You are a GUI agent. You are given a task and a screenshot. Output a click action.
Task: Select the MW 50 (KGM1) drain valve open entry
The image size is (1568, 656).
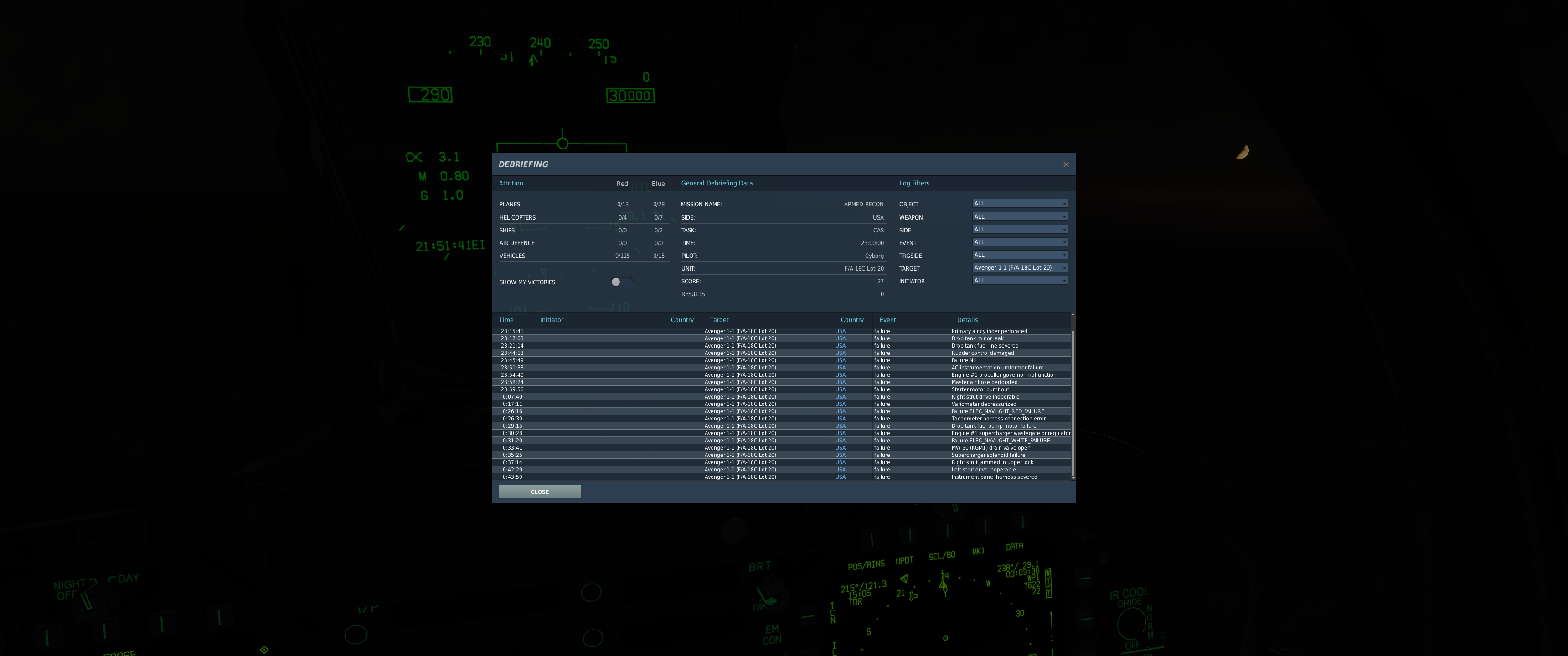[x=781, y=448]
